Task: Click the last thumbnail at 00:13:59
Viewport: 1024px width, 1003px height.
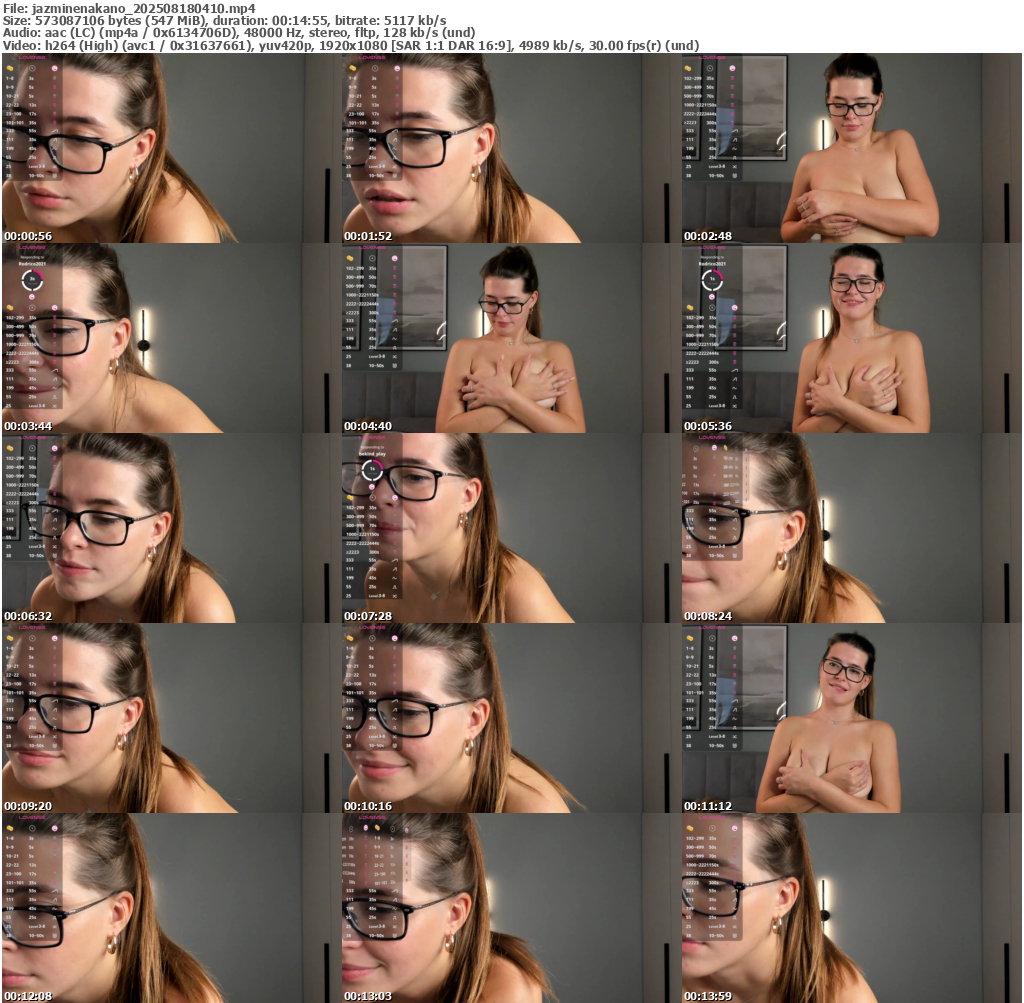Action: coord(851,908)
